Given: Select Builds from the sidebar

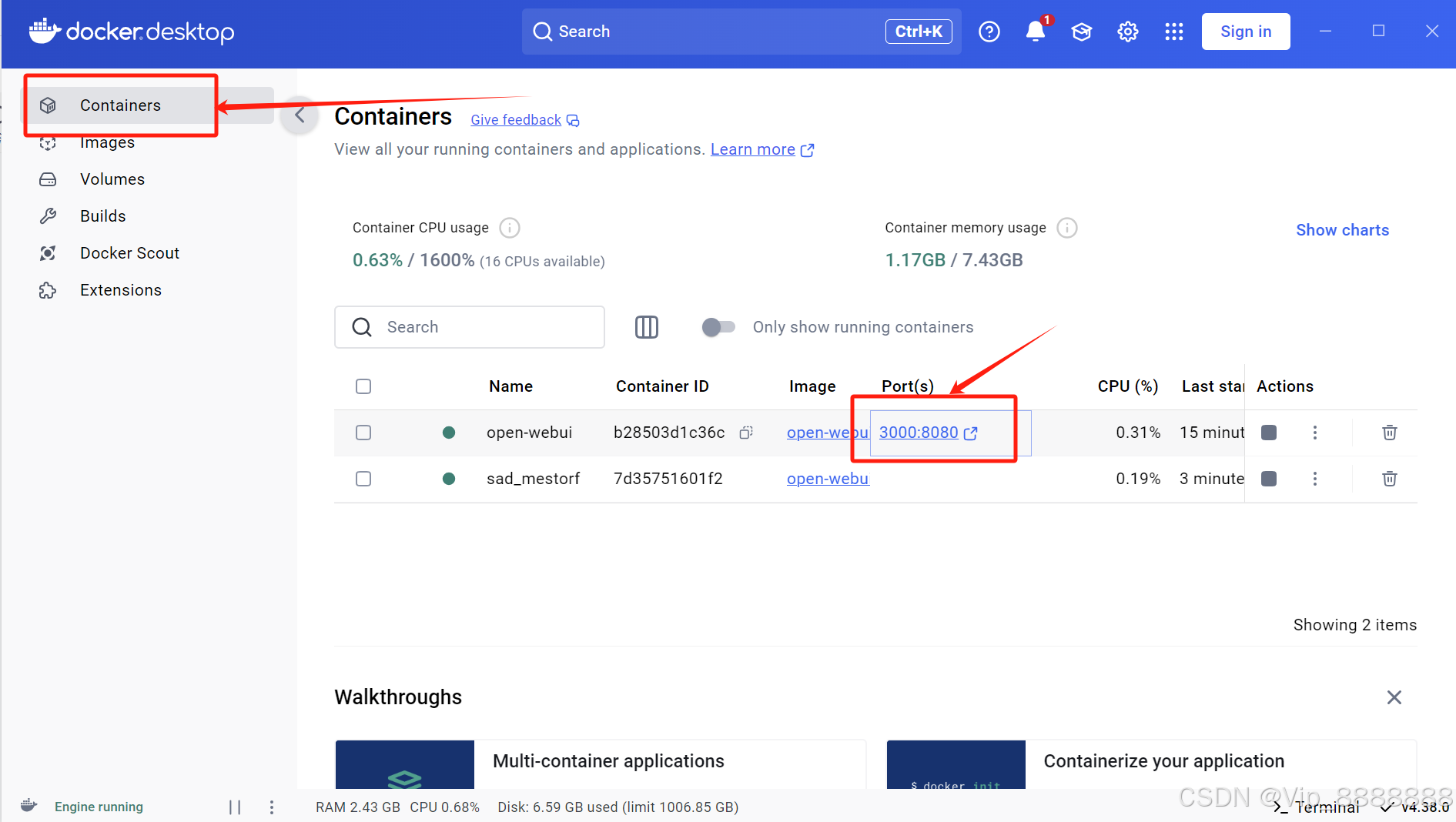Looking at the screenshot, I should (102, 216).
